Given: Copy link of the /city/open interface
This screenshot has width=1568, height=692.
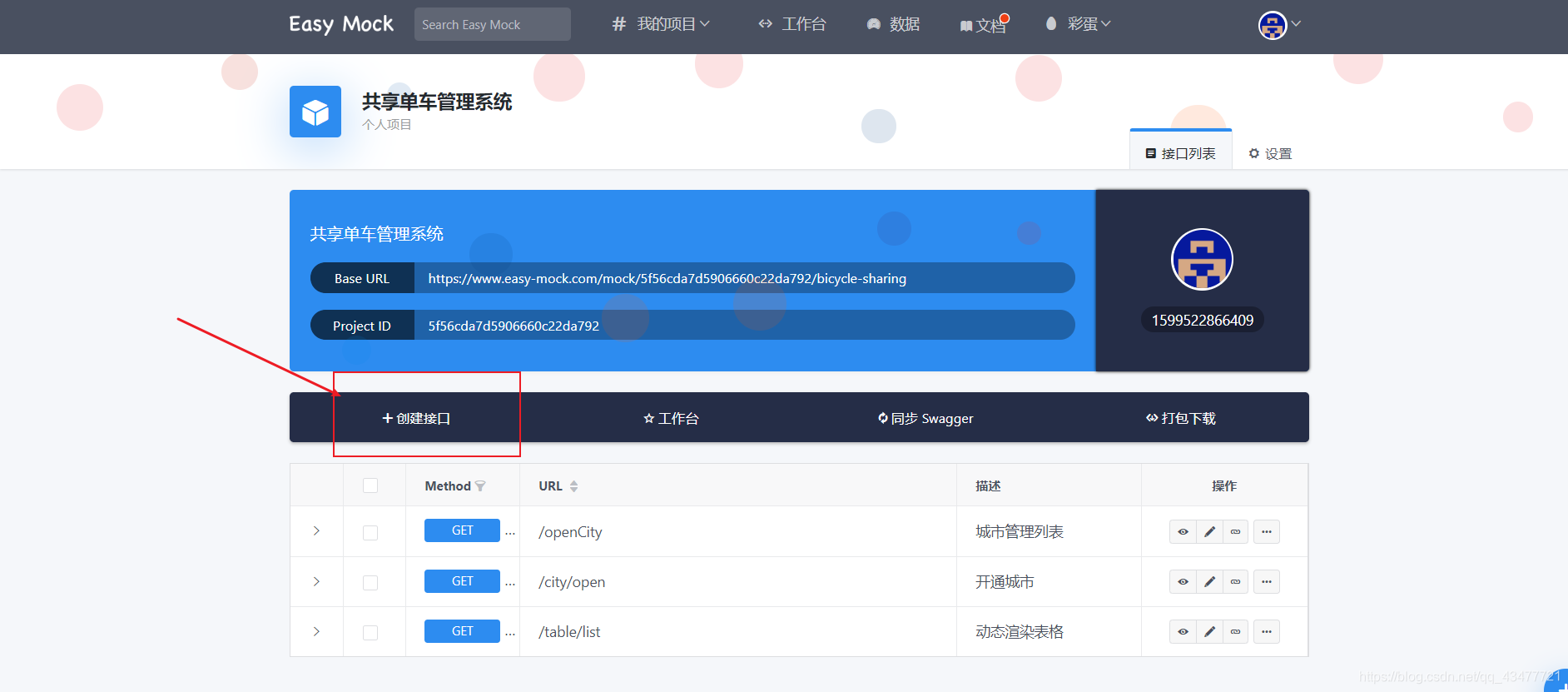Looking at the screenshot, I should 1235,581.
